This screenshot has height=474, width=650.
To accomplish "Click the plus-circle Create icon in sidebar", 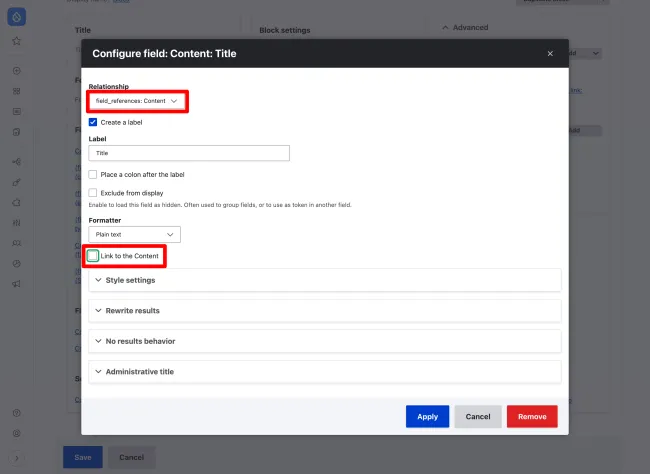I will pyautogui.click(x=16, y=71).
